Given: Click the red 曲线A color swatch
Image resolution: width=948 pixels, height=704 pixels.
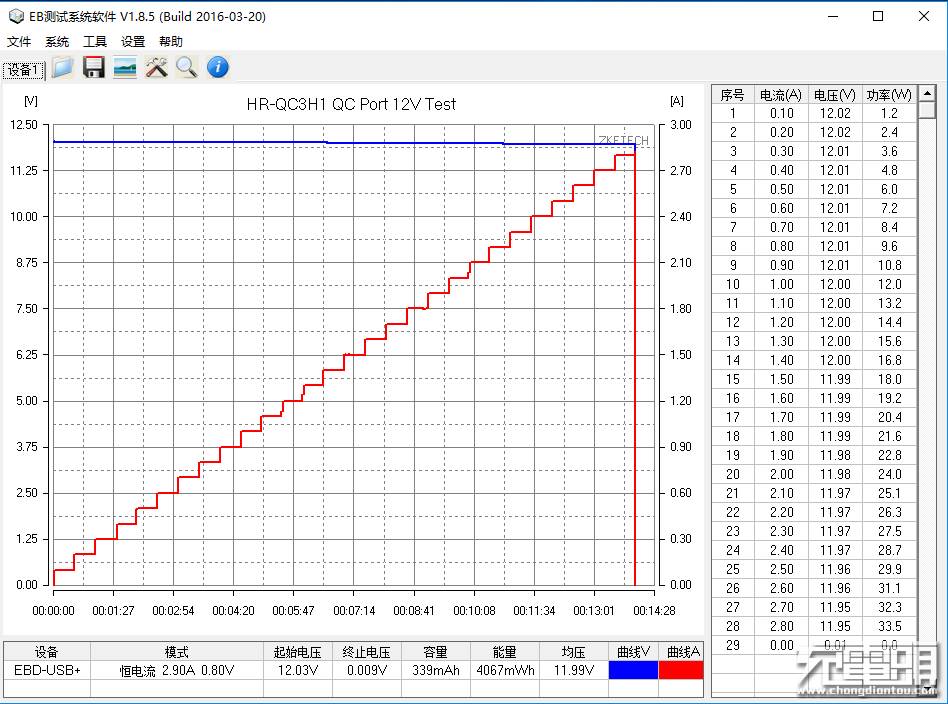Looking at the screenshot, I should click(x=681, y=670).
